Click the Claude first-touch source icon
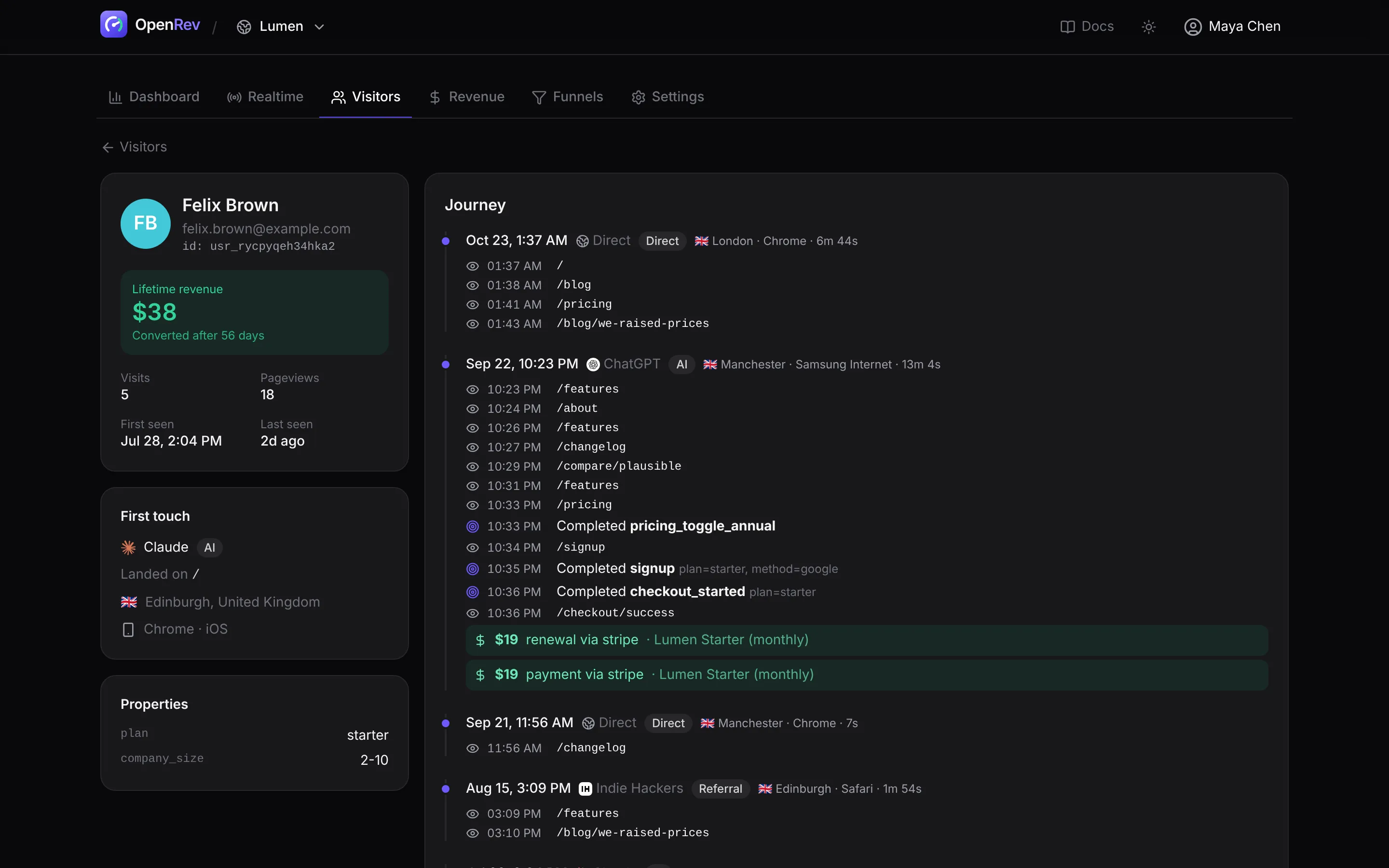 coord(129,548)
